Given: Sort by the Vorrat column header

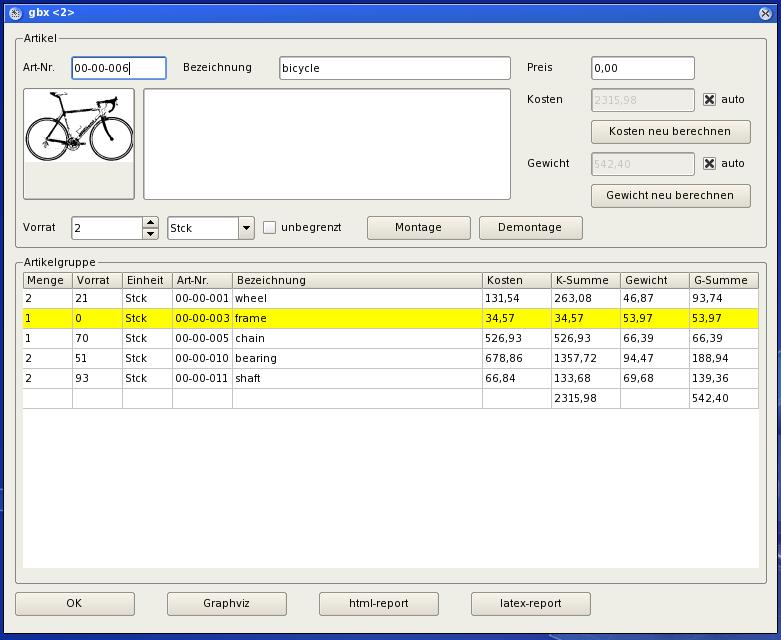Looking at the screenshot, I should tap(98, 280).
